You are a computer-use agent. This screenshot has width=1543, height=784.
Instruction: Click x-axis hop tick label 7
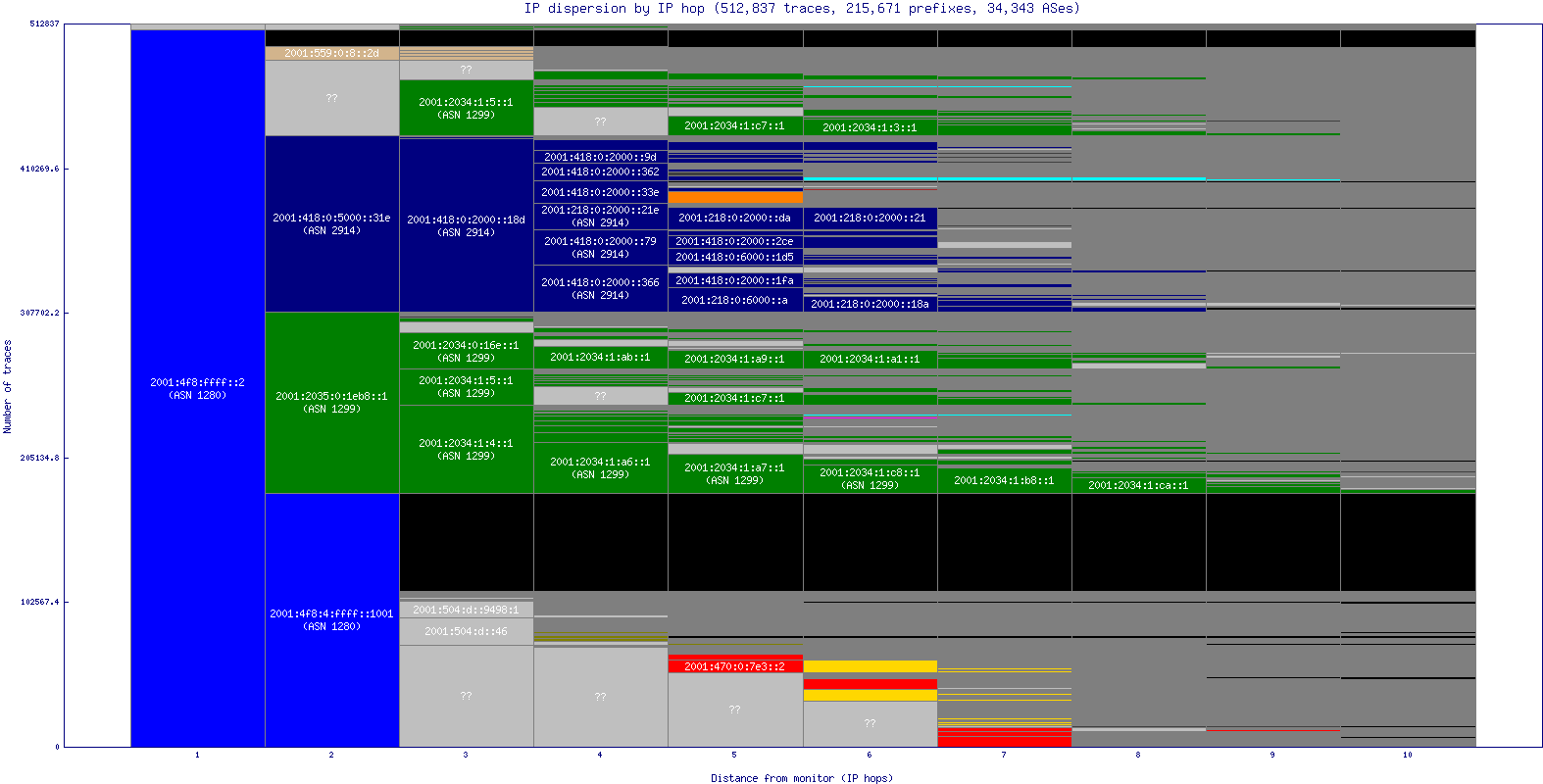pyautogui.click(x=1004, y=755)
